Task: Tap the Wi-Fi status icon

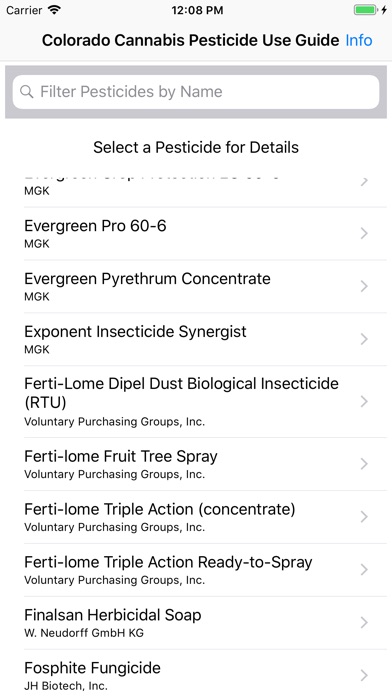Action: click(x=55, y=10)
